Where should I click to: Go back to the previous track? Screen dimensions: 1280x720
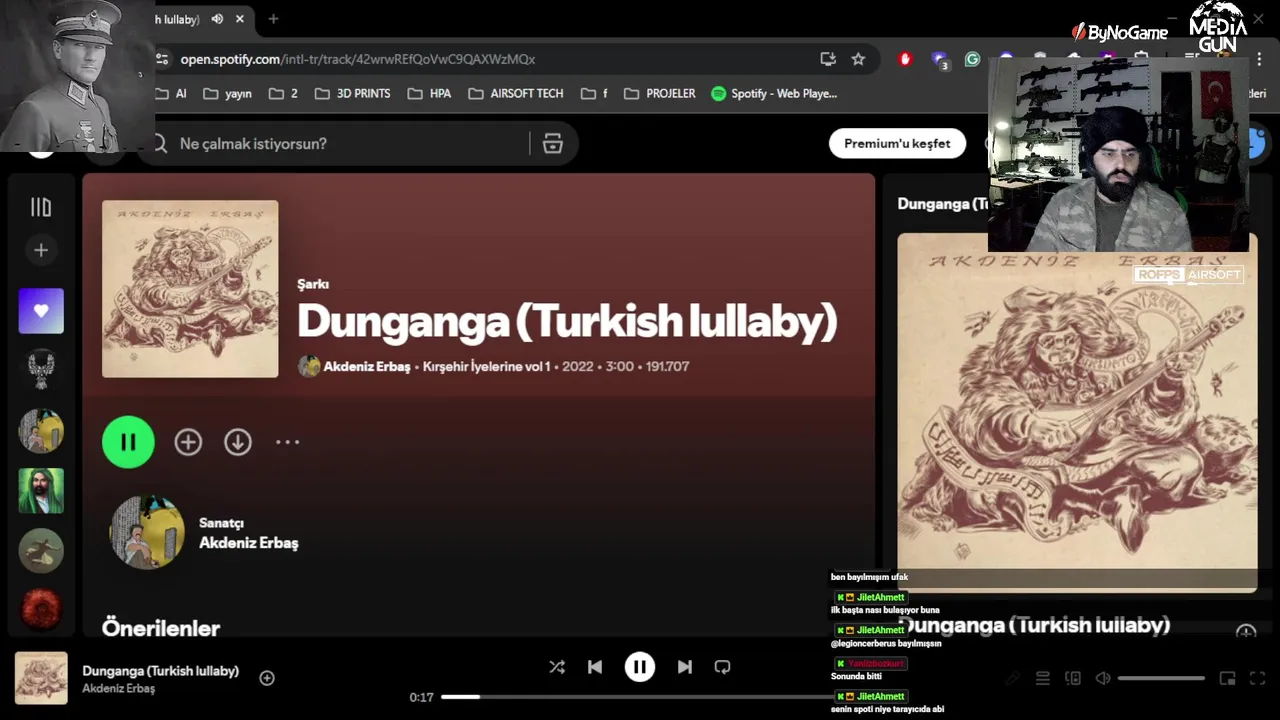pos(595,667)
